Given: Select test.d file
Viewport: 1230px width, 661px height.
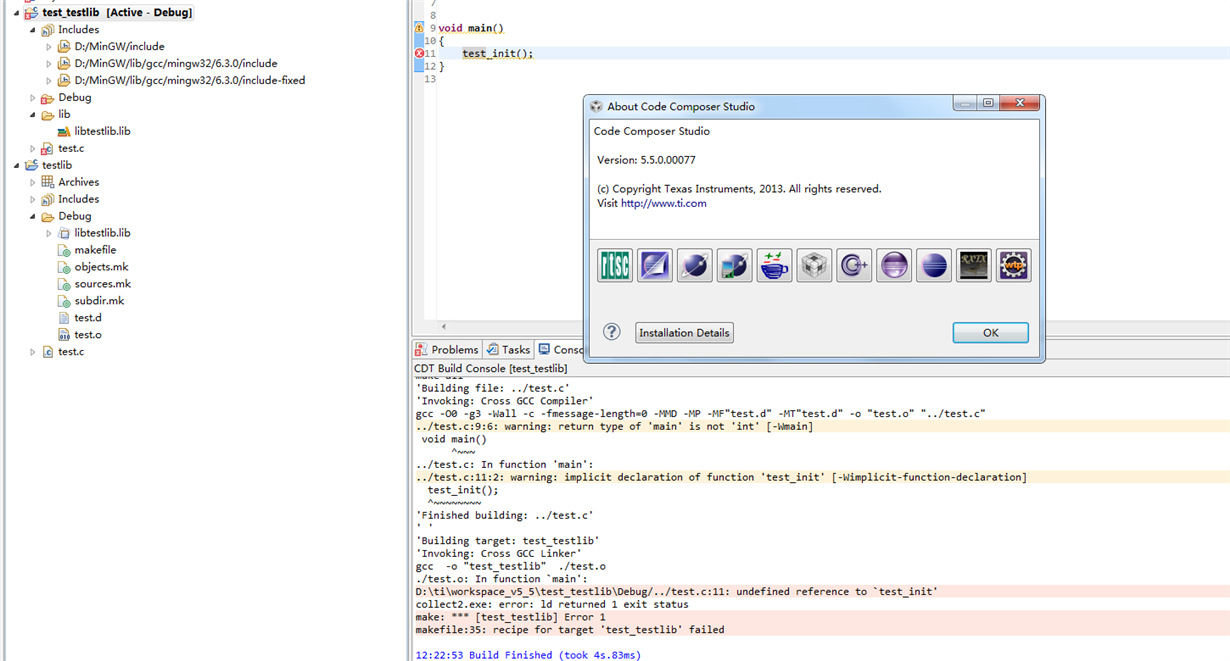Looking at the screenshot, I should click(80, 318).
